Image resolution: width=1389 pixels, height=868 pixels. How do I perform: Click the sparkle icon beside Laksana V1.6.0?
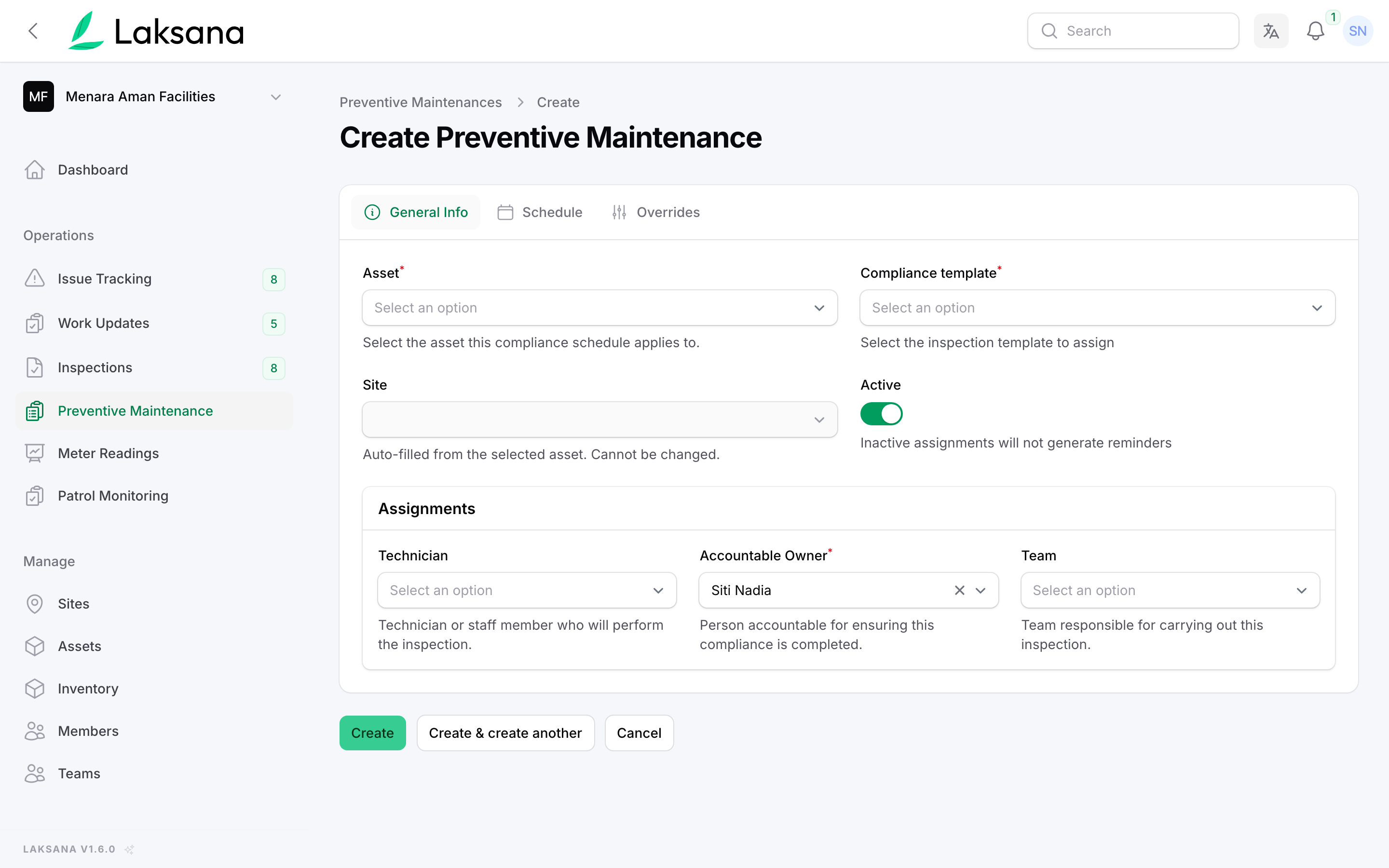[130, 849]
